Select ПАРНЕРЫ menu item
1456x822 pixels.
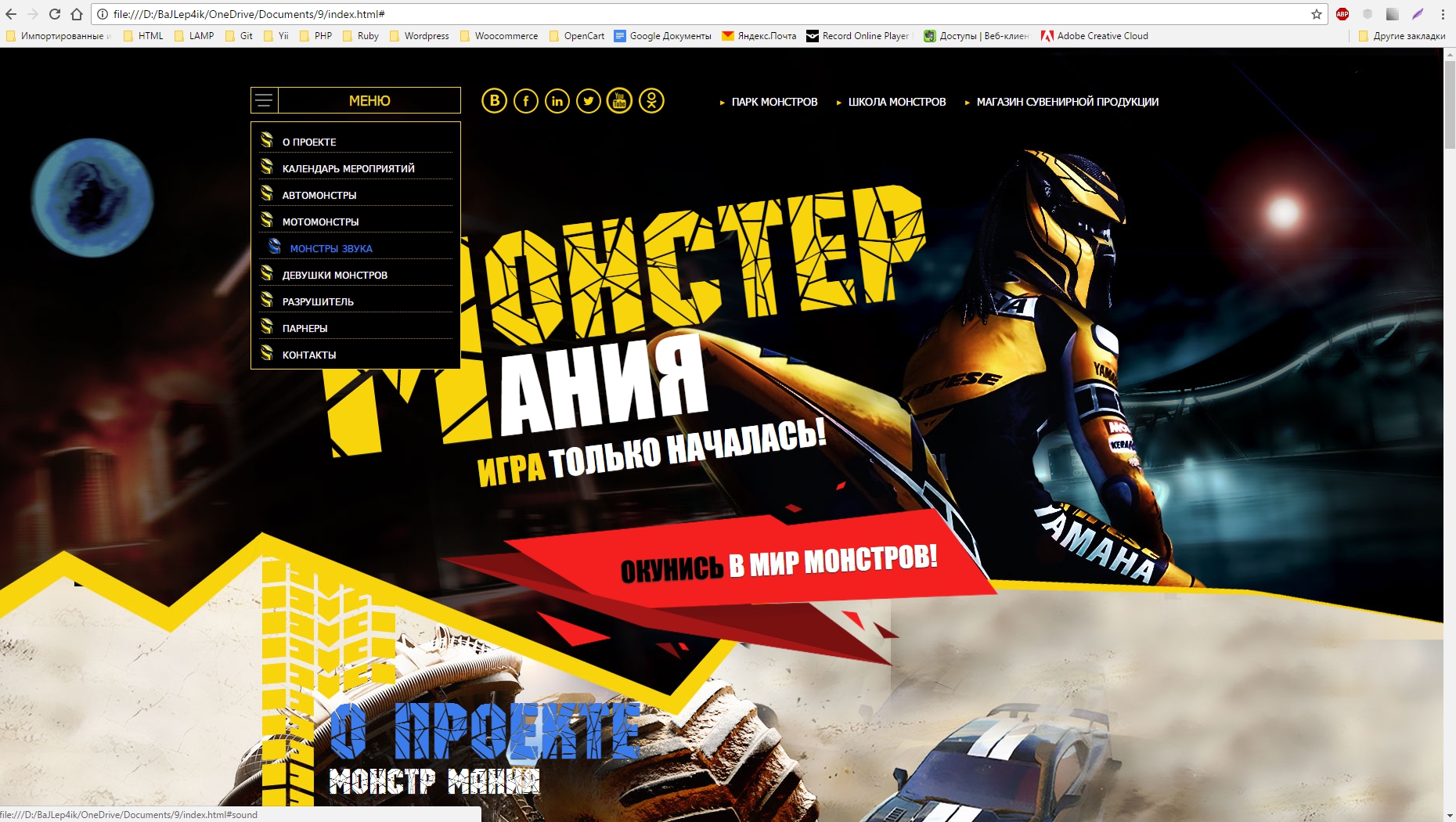[x=305, y=328]
